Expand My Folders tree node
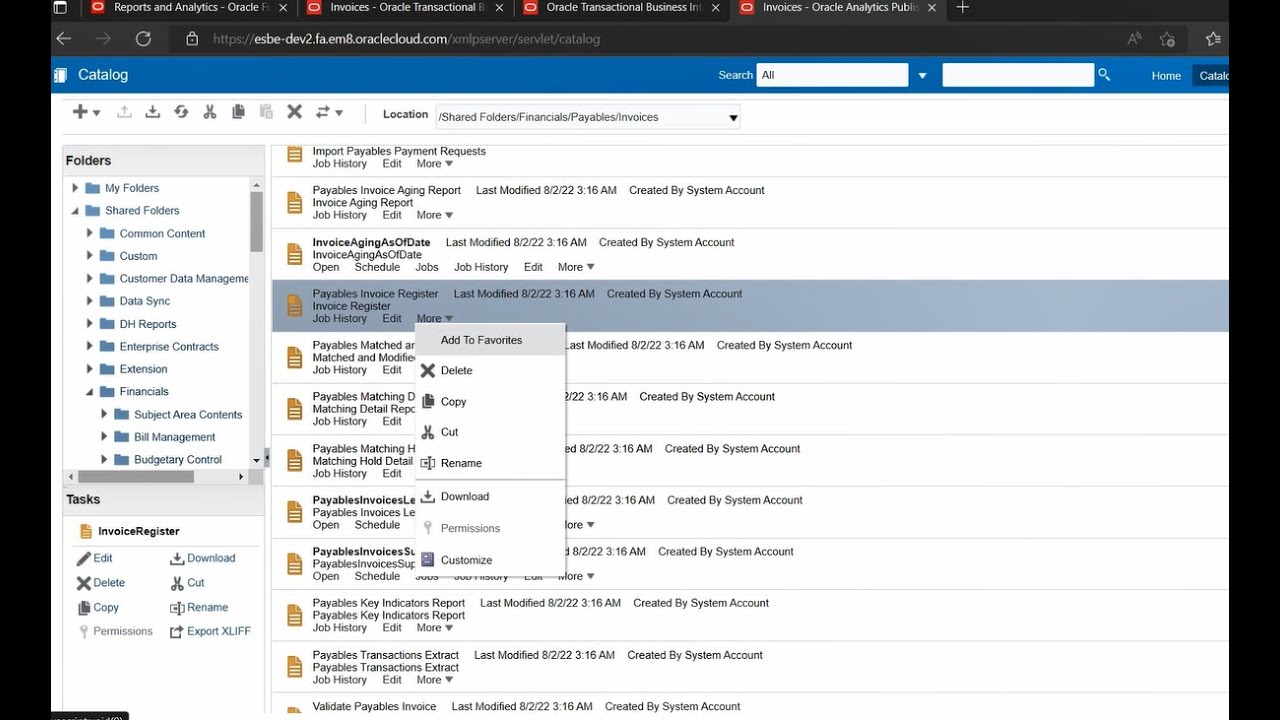 click(x=75, y=187)
